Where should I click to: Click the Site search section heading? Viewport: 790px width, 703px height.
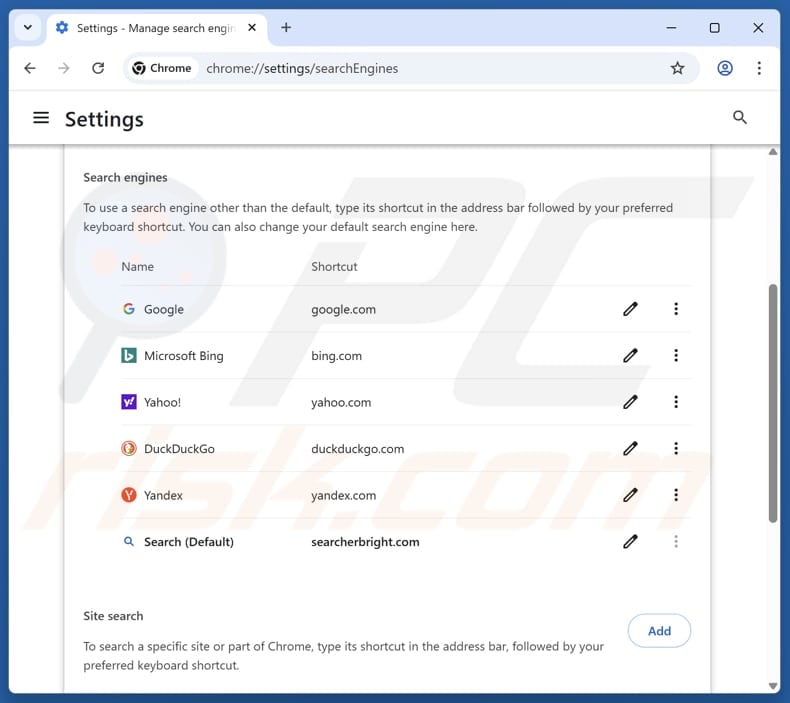pyautogui.click(x=113, y=616)
